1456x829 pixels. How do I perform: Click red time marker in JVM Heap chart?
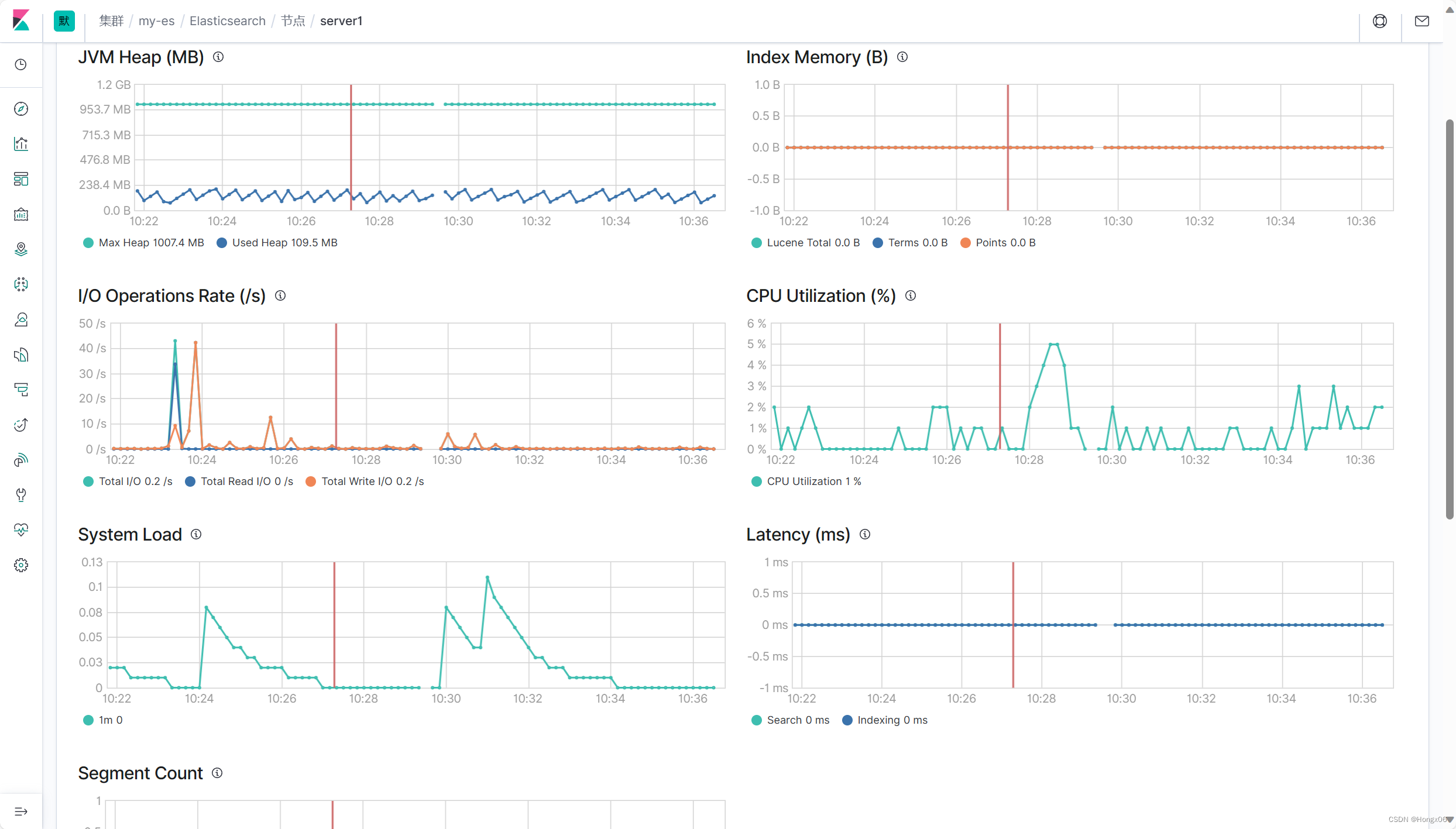point(351,147)
